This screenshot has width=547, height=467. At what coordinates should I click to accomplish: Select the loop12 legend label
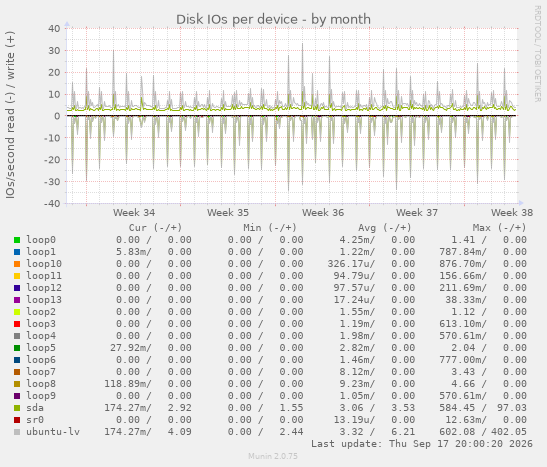tap(44, 288)
